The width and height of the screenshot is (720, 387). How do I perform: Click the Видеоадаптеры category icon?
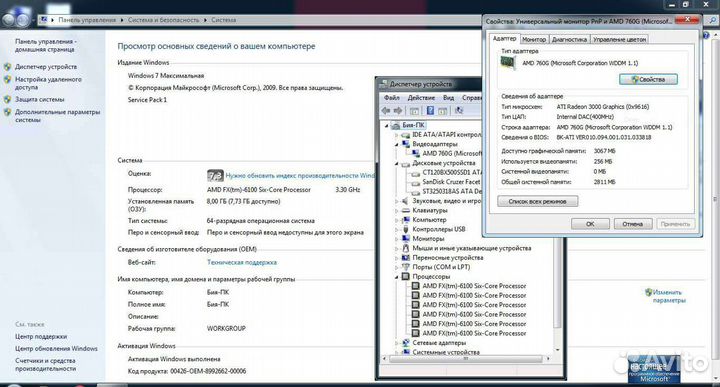405,144
